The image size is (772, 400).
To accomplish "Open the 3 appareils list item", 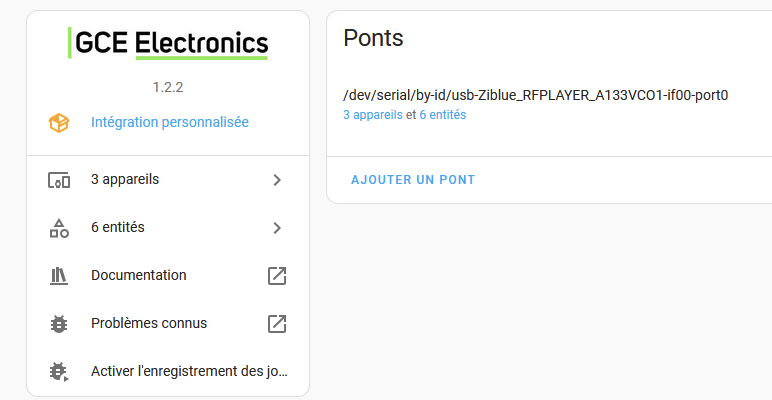I will [x=168, y=180].
